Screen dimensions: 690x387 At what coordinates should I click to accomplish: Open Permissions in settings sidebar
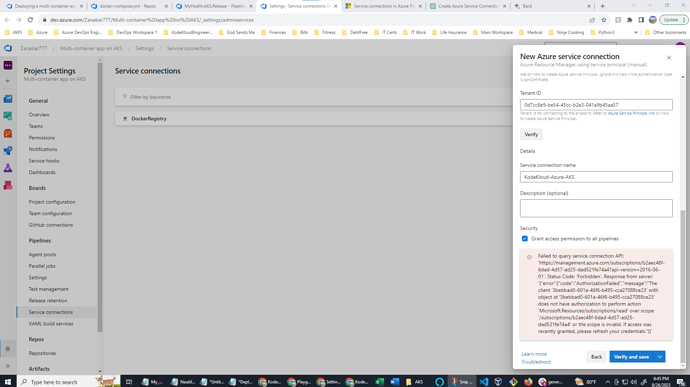coord(42,138)
